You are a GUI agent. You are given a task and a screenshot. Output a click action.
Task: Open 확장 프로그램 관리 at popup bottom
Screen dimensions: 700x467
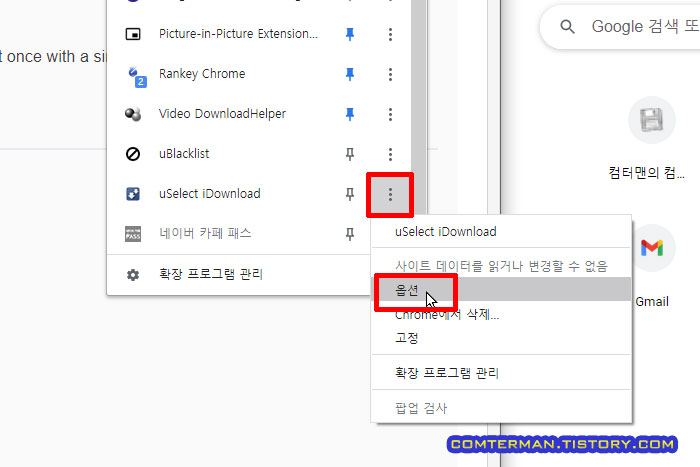click(x=238, y=275)
